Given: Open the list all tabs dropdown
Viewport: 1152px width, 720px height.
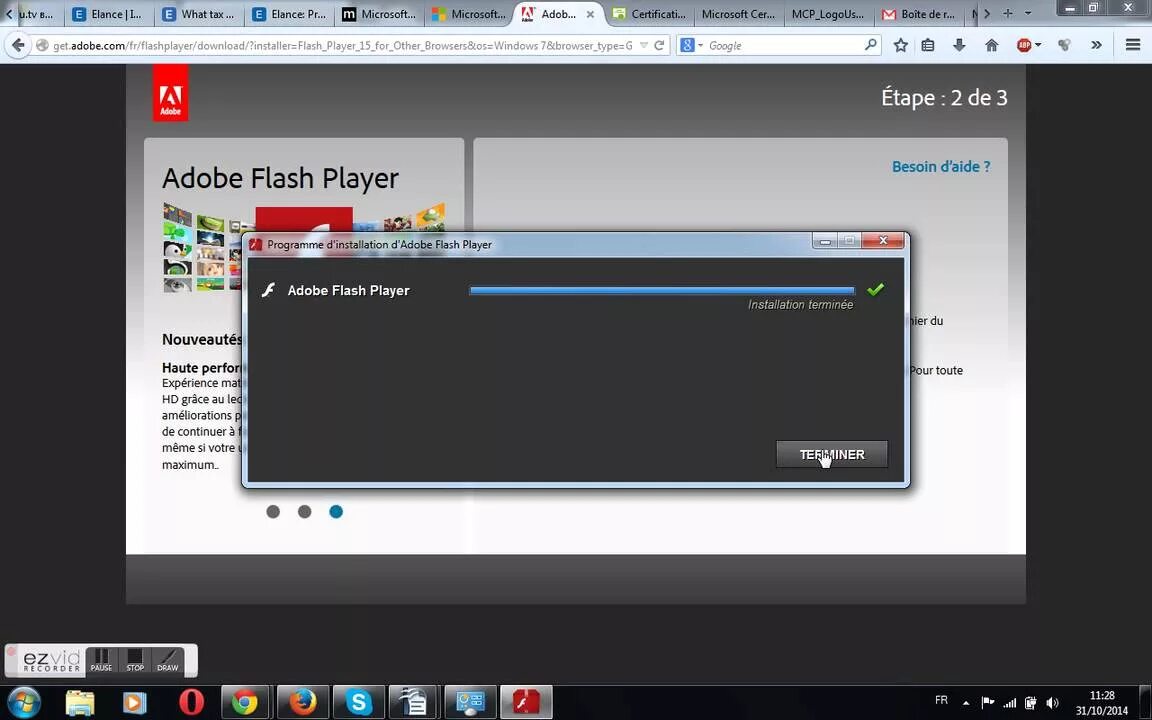Looking at the screenshot, I should click(1027, 13).
